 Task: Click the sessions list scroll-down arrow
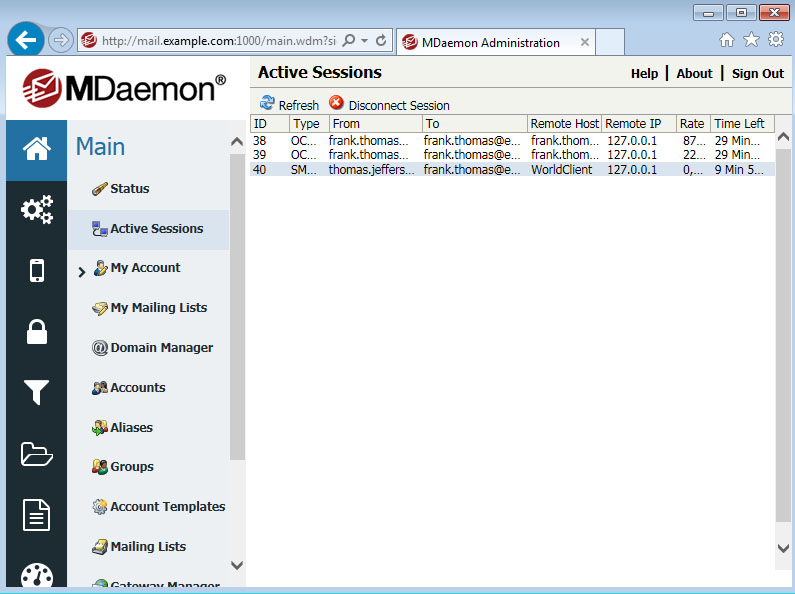pos(783,548)
